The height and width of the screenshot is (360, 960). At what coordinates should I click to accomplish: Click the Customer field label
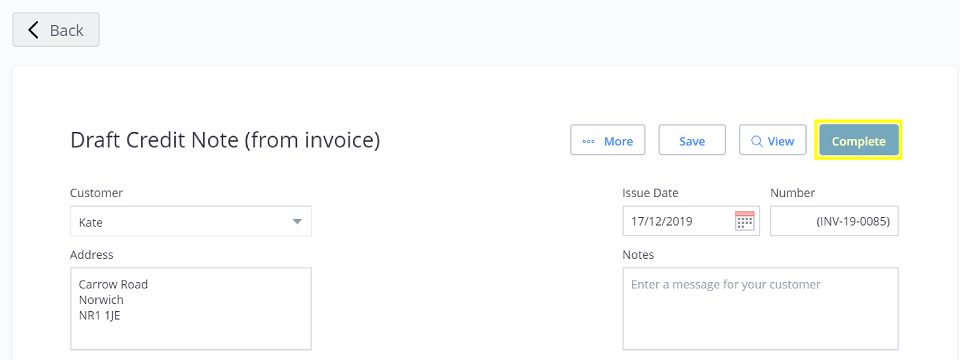(96, 193)
